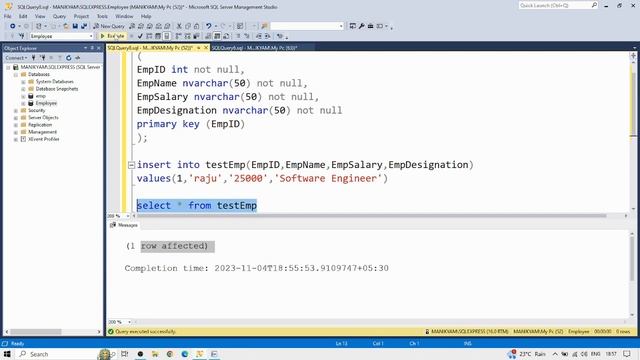The width and height of the screenshot is (640, 360).
Task: Click the Object Explorer activity monitor icon
Action: pos(78,58)
